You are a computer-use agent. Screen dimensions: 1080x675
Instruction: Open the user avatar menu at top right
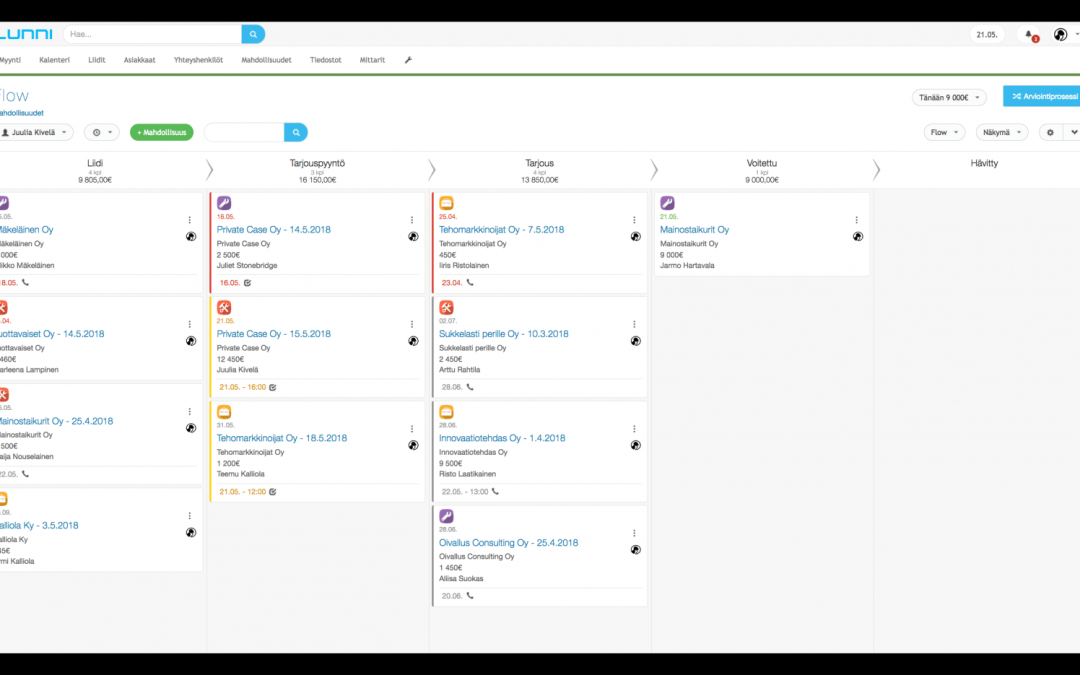(1061, 34)
